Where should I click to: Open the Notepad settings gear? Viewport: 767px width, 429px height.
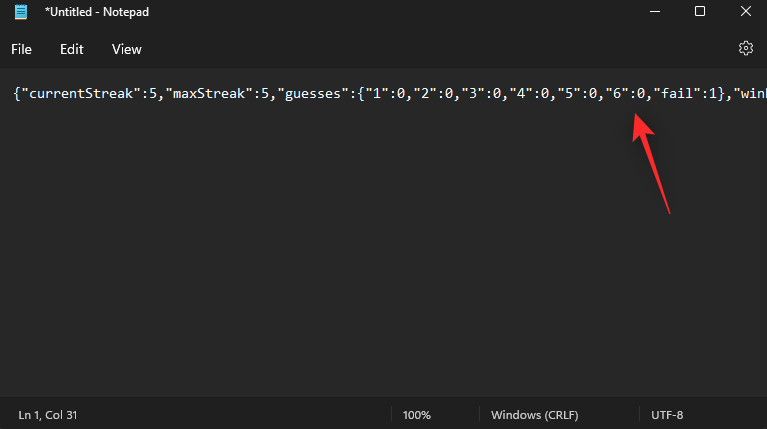point(745,48)
